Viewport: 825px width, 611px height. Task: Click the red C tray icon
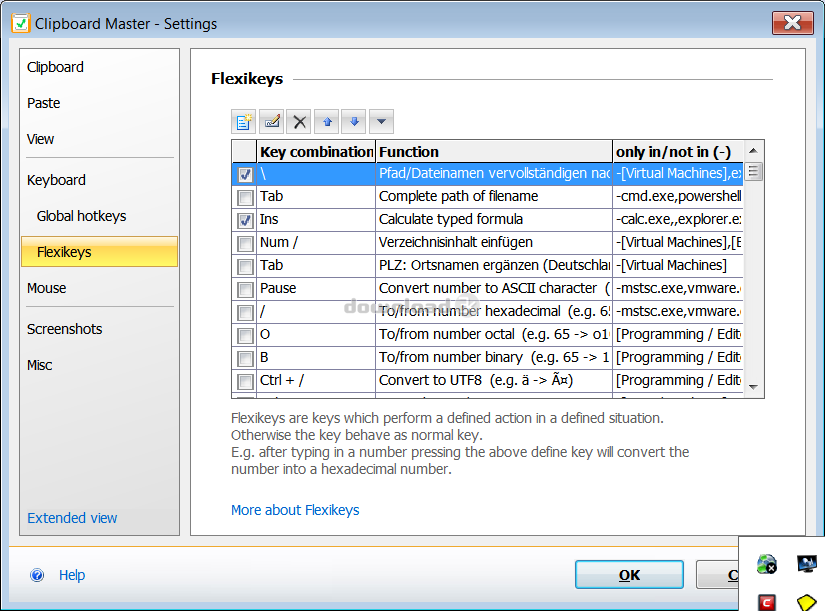click(x=767, y=602)
